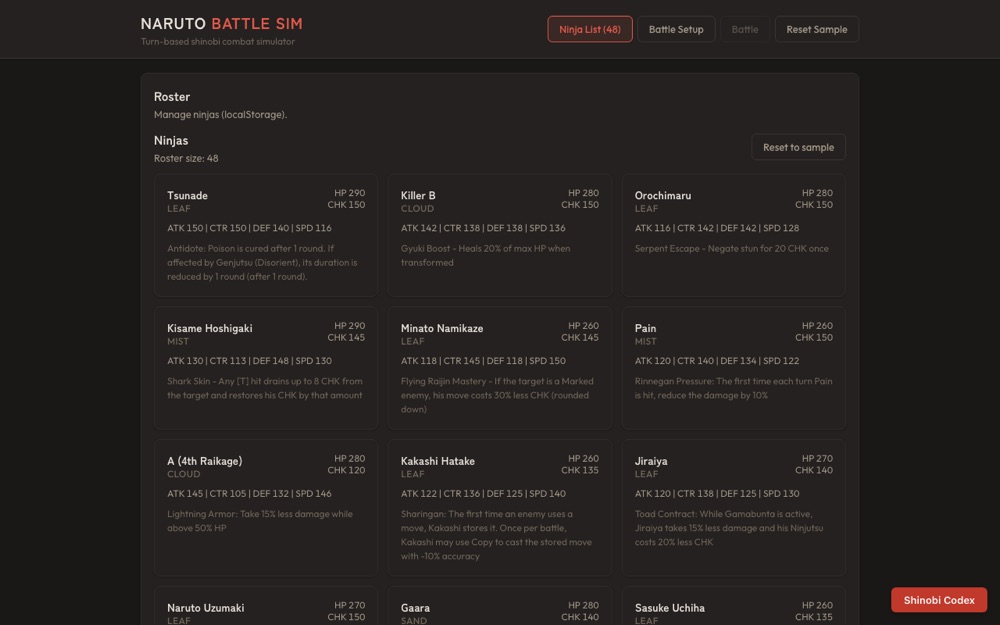Click the Shark Skin passive description
The height and width of the screenshot is (625, 1000).
265,388
